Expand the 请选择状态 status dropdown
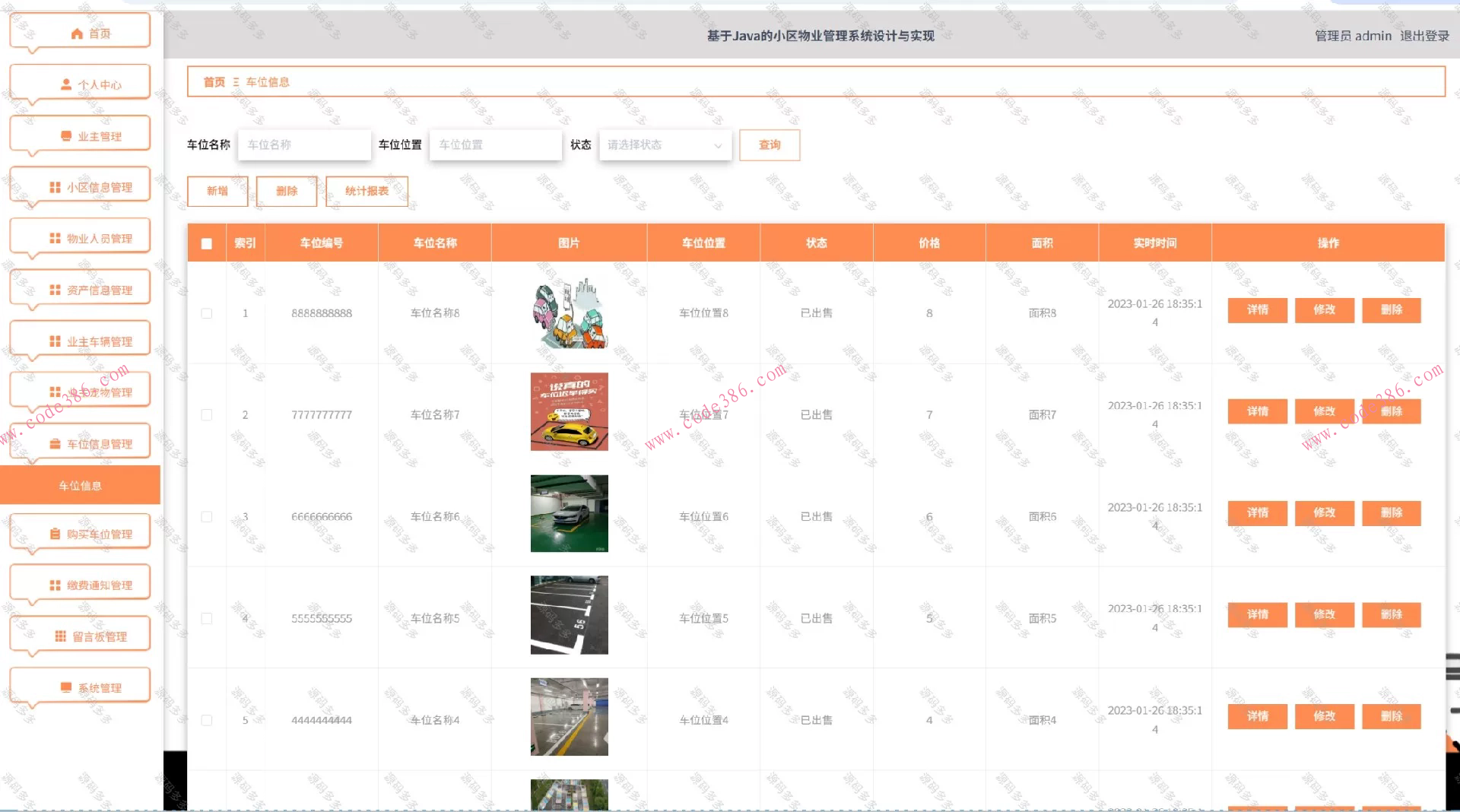Image resolution: width=1460 pixels, height=812 pixels. [x=664, y=144]
